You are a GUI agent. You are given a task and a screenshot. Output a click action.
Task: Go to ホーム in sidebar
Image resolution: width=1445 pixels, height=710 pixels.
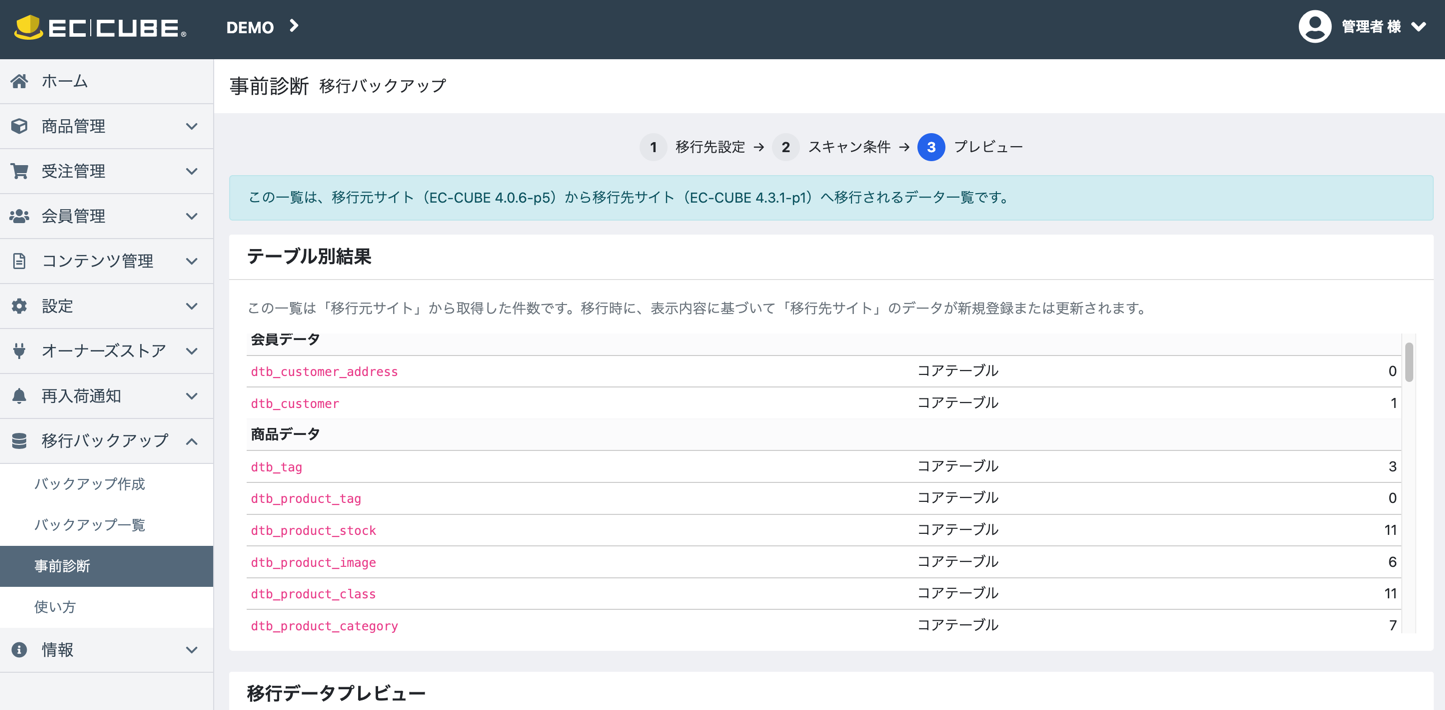click(106, 81)
